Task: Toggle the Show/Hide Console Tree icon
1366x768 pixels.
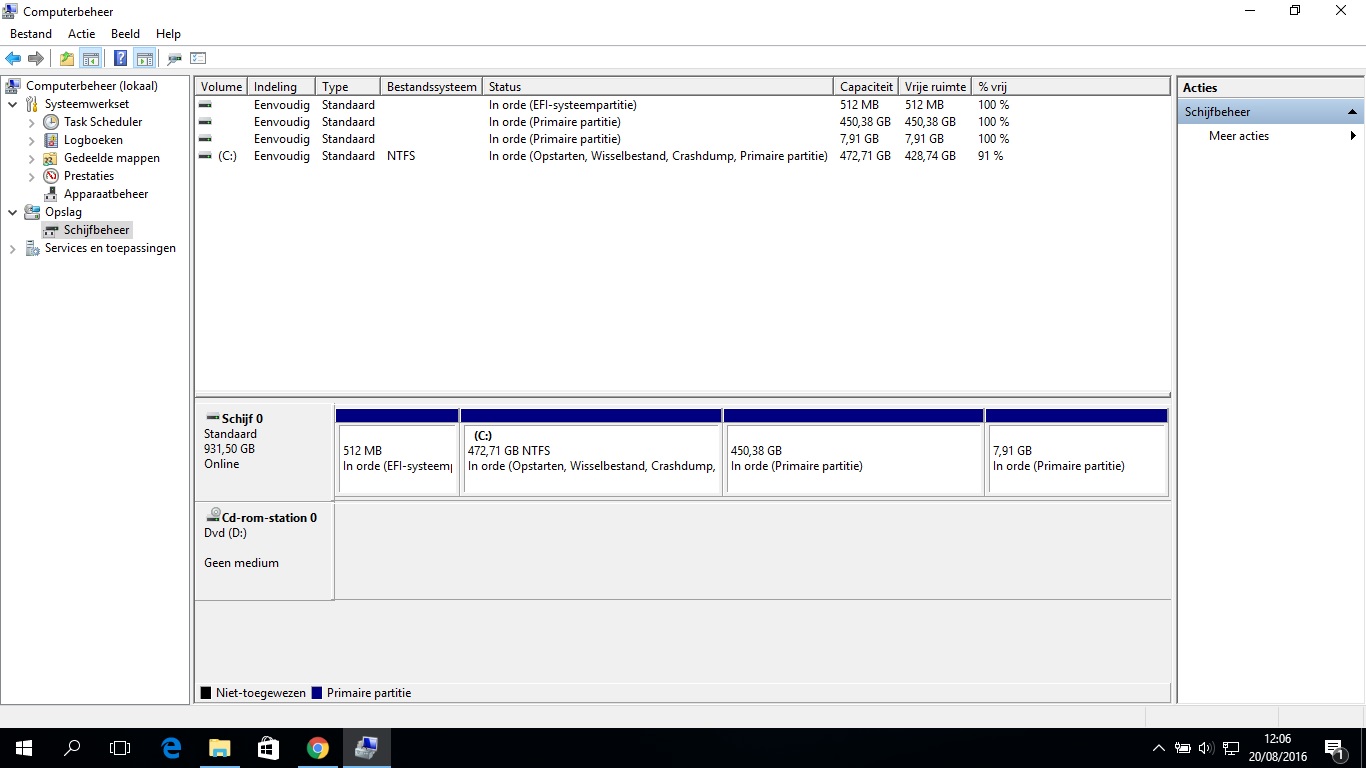Action: tap(91, 59)
